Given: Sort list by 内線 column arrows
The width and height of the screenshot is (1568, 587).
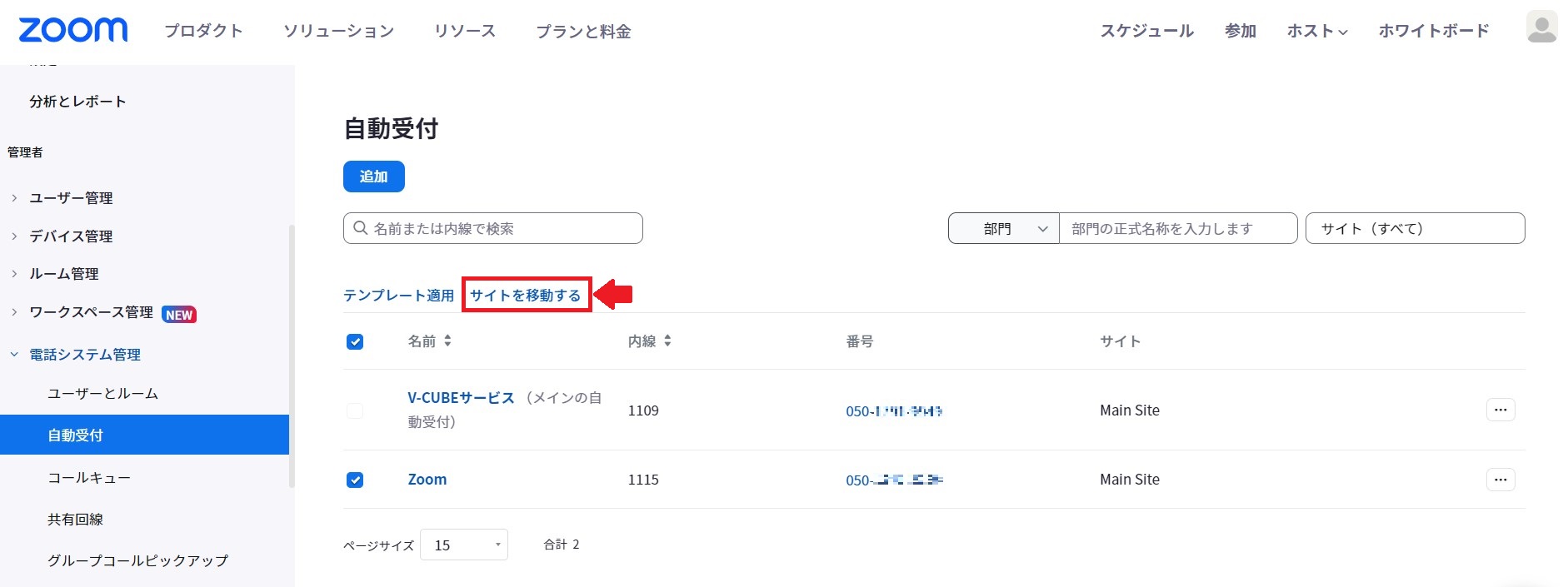Looking at the screenshot, I should point(667,341).
